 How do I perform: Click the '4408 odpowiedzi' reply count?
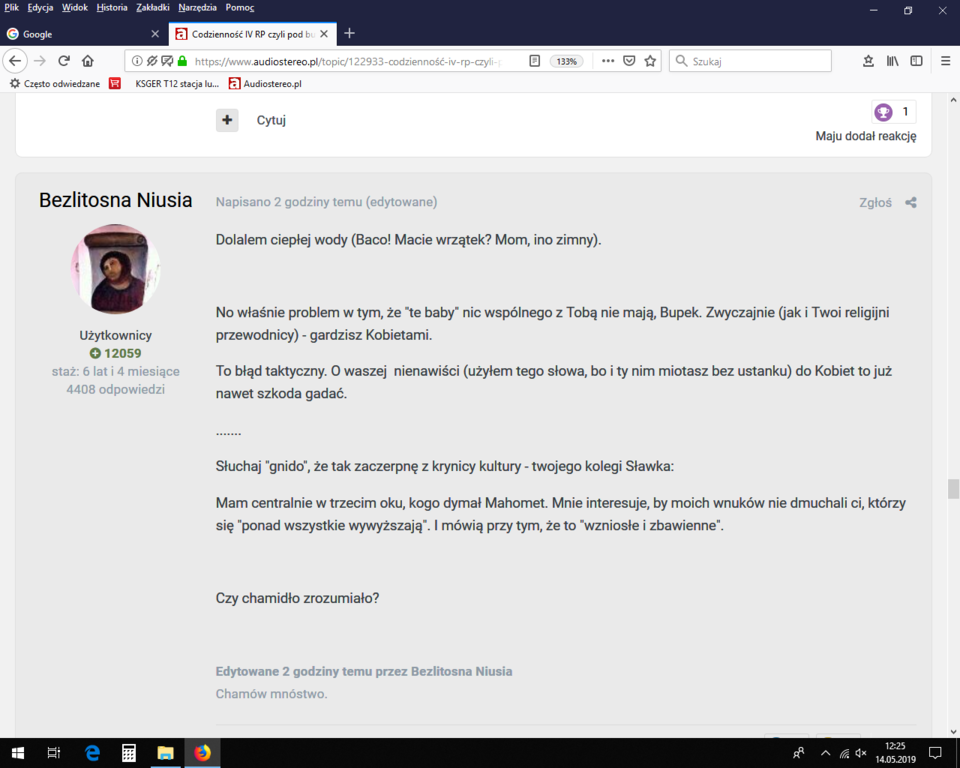[x=116, y=390]
